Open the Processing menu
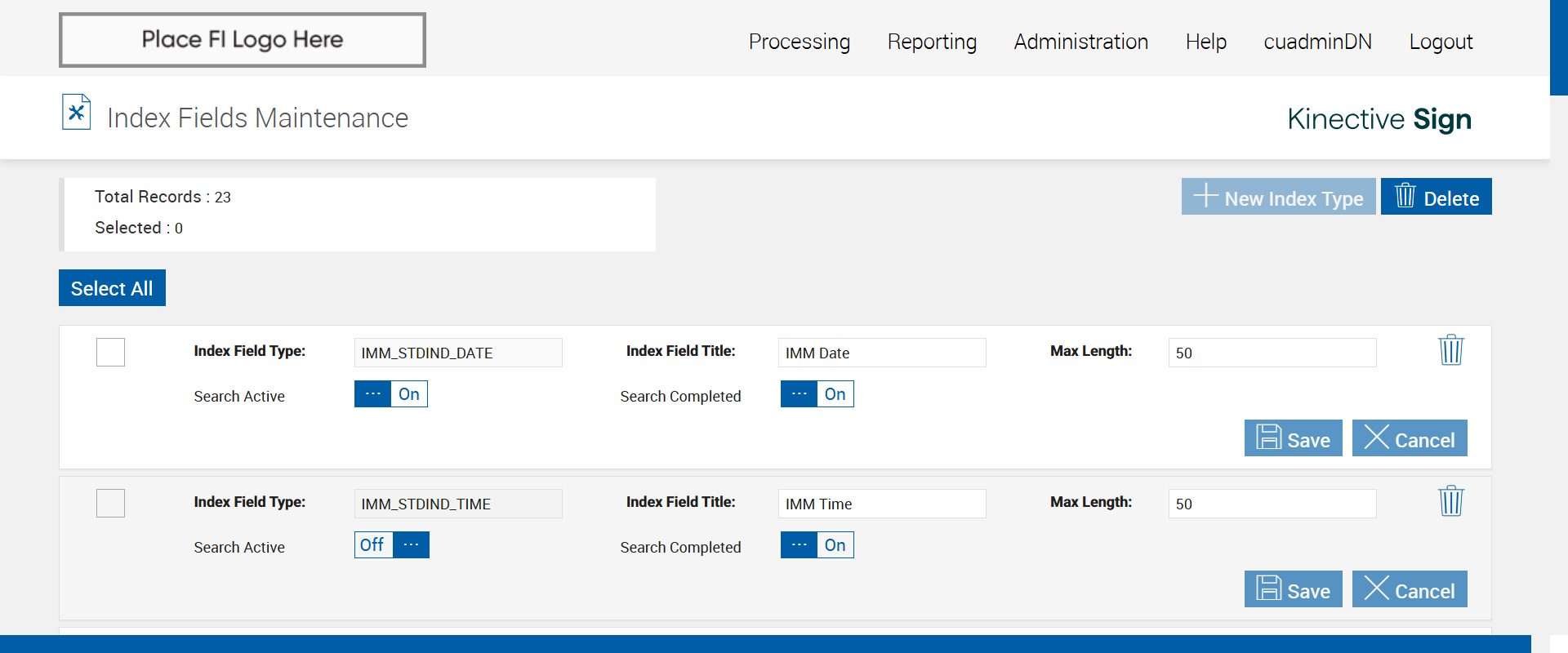This screenshot has height=653, width=1568. click(x=800, y=42)
